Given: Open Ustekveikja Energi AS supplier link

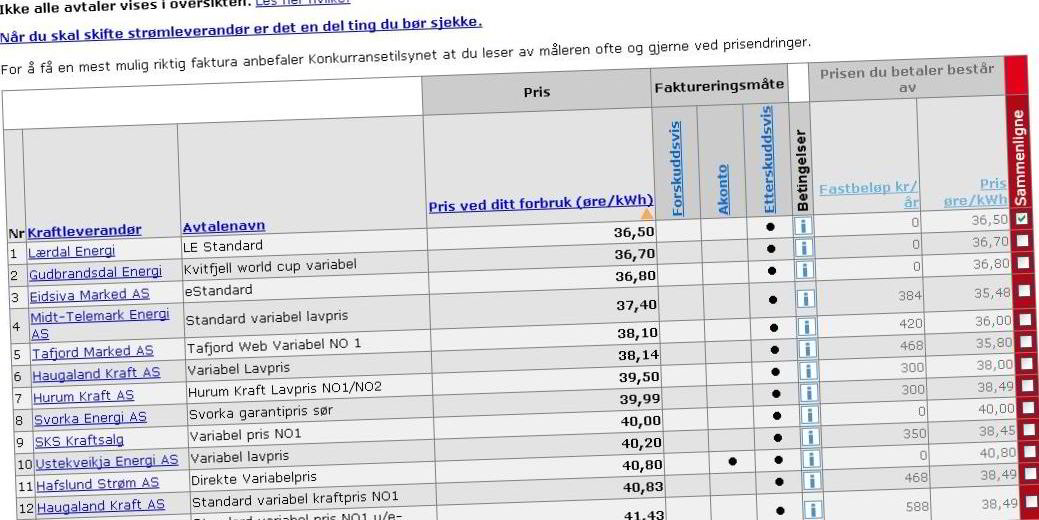Looking at the screenshot, I should coord(107,461).
